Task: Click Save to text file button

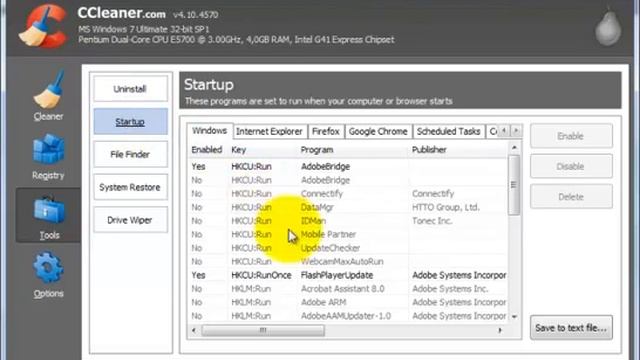Action: click(x=571, y=327)
